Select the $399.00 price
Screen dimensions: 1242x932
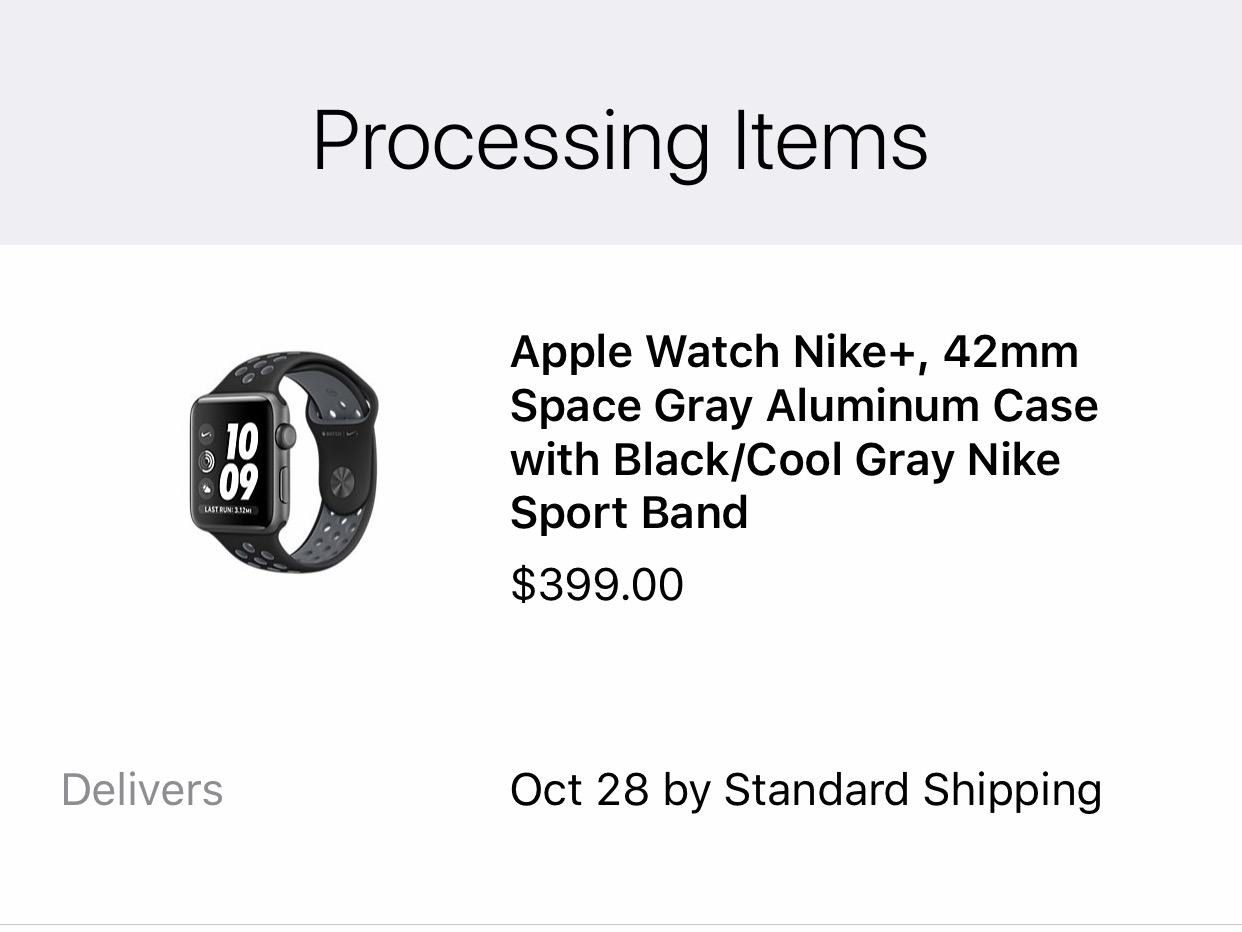[x=597, y=585]
